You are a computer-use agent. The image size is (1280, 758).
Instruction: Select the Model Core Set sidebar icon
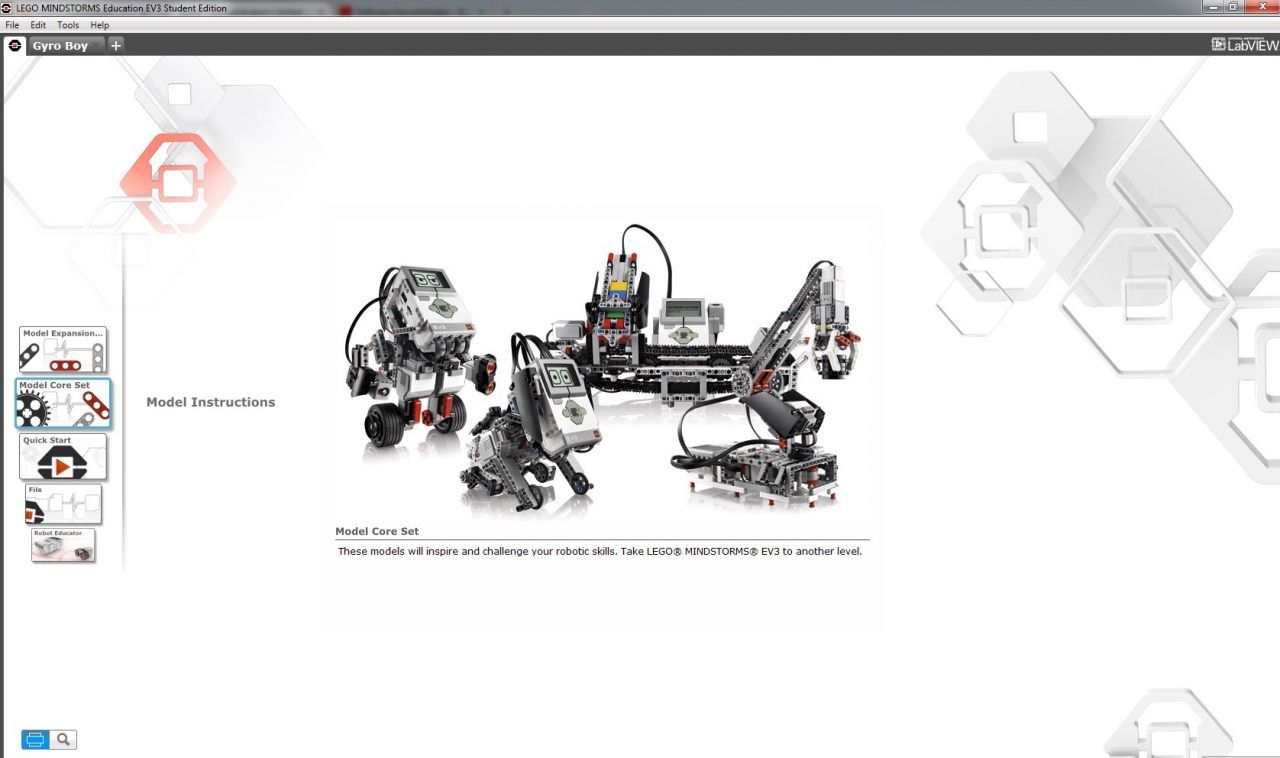pos(64,403)
